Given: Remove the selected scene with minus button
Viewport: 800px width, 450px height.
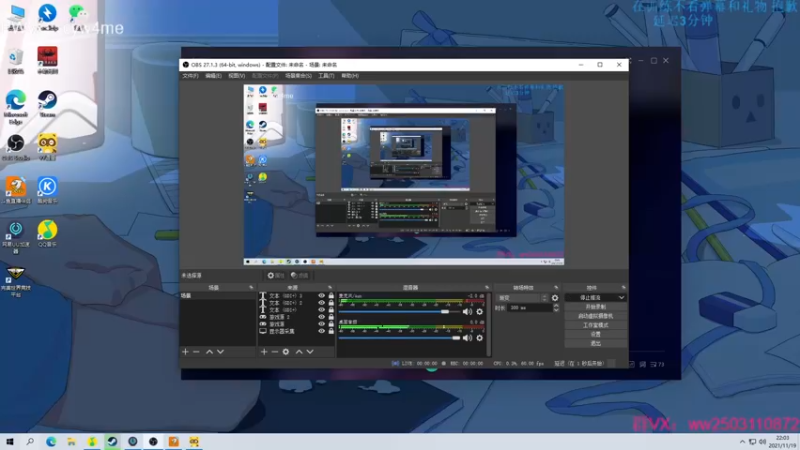Looking at the screenshot, I should pos(196,352).
